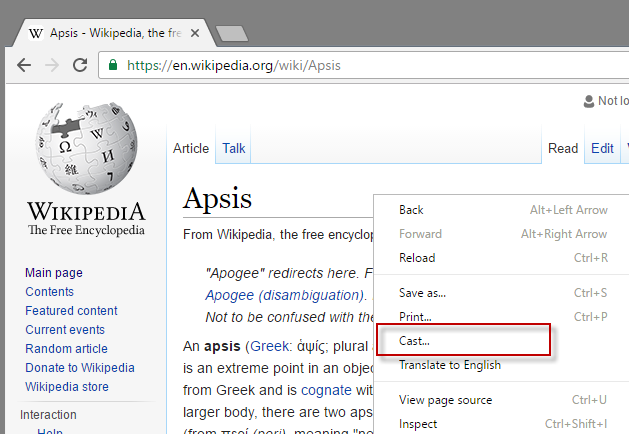Open a new tab with the blank tab button
This screenshot has height=434, width=629.
click(x=232, y=34)
